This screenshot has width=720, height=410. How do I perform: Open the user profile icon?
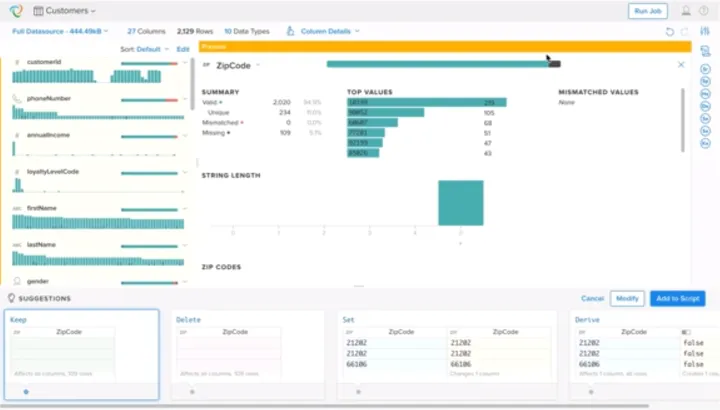click(x=685, y=11)
